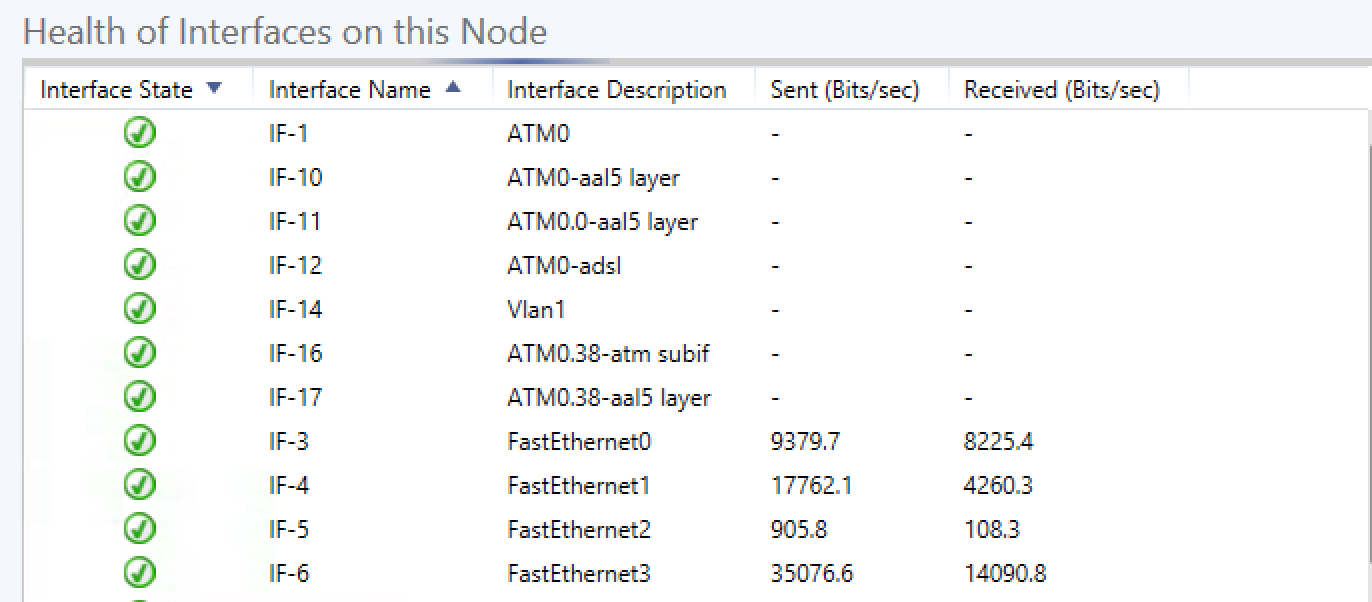The width and height of the screenshot is (1372, 602).
Task: Click the status check icon for IF-12
Action: coord(140,265)
